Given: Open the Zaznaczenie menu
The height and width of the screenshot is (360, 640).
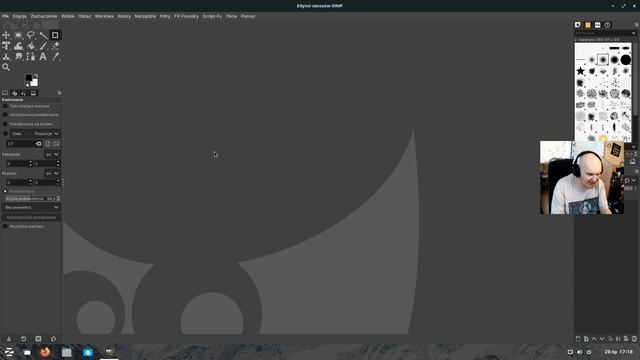Looking at the screenshot, I should point(44,16).
